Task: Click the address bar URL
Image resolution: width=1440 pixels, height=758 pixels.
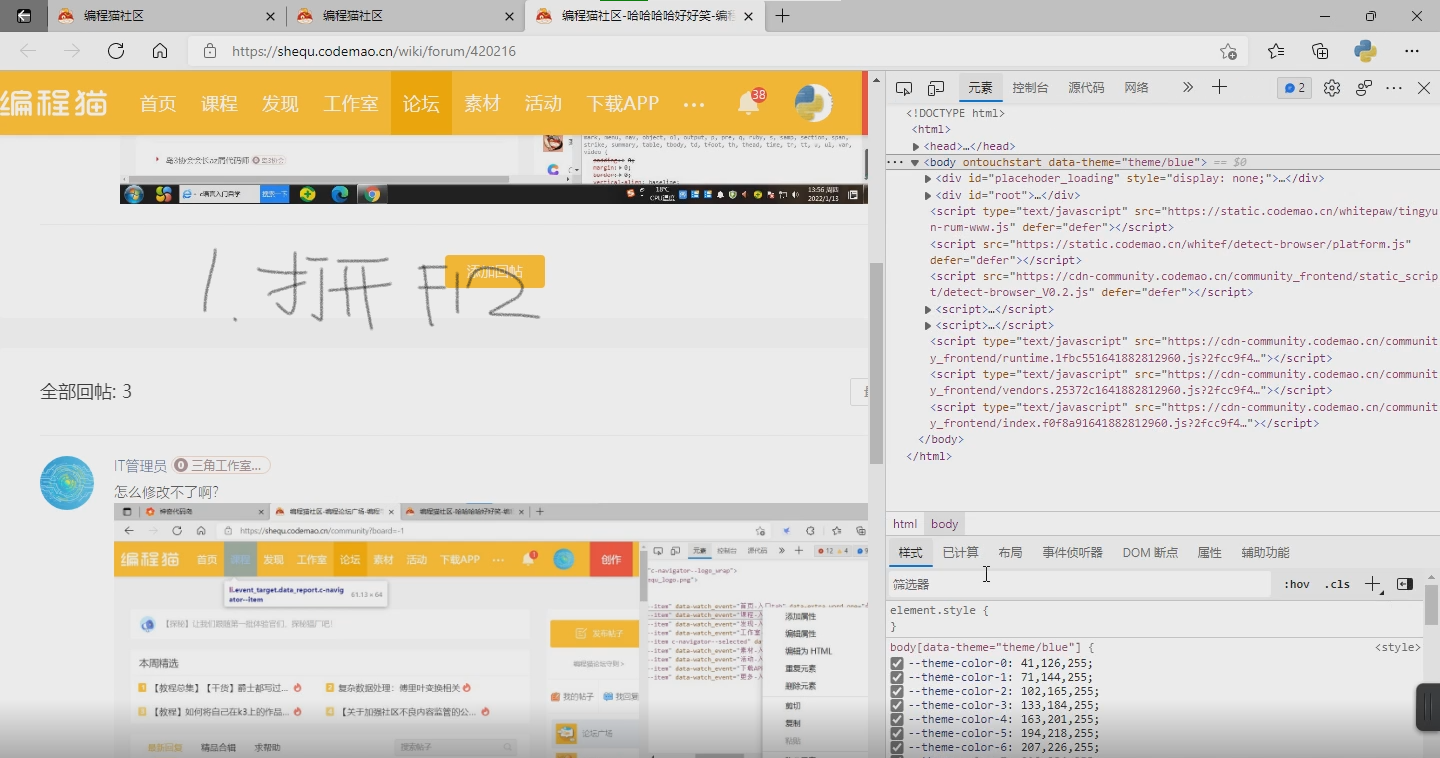Action: pyautogui.click(x=374, y=51)
